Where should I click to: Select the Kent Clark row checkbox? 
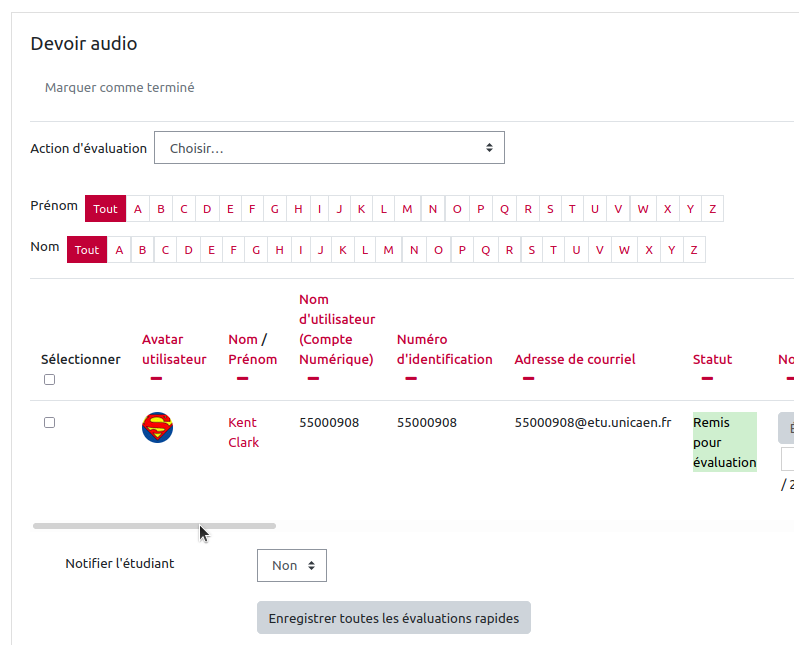[50, 423]
